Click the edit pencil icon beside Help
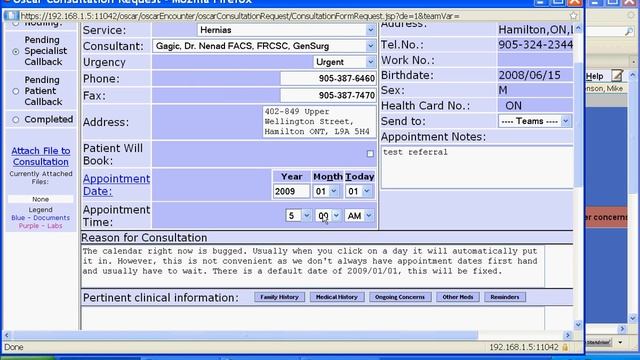The width and height of the screenshot is (640, 360). [617, 76]
